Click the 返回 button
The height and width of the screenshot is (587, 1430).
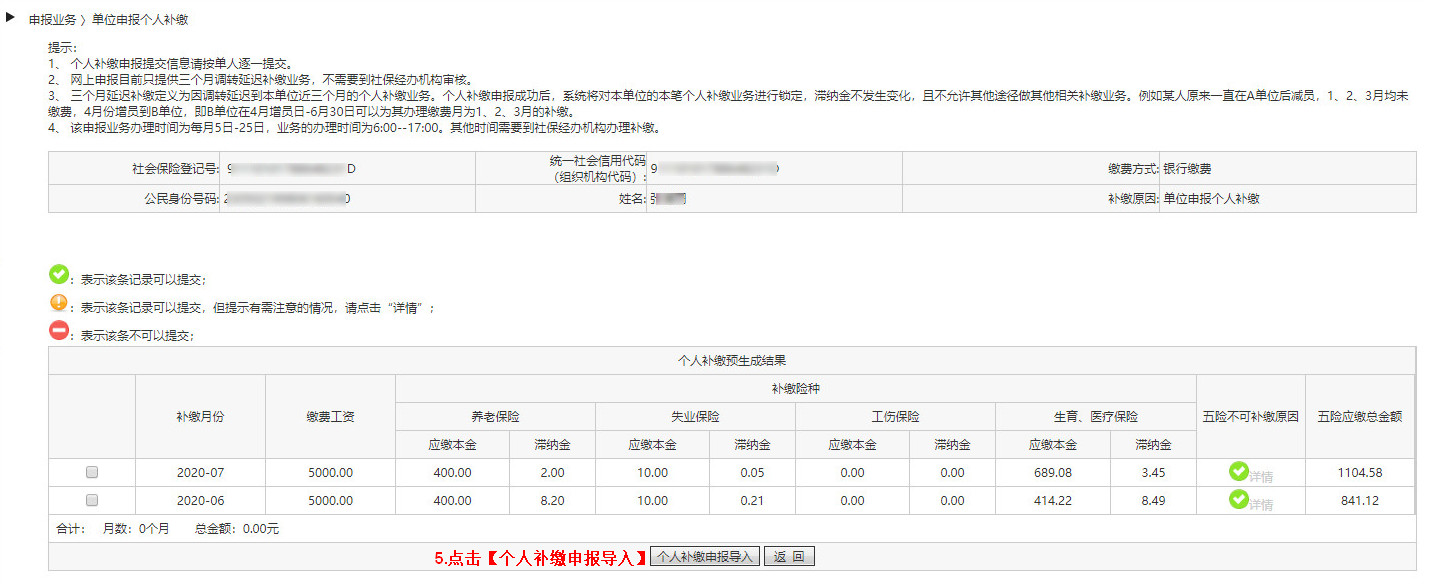789,557
